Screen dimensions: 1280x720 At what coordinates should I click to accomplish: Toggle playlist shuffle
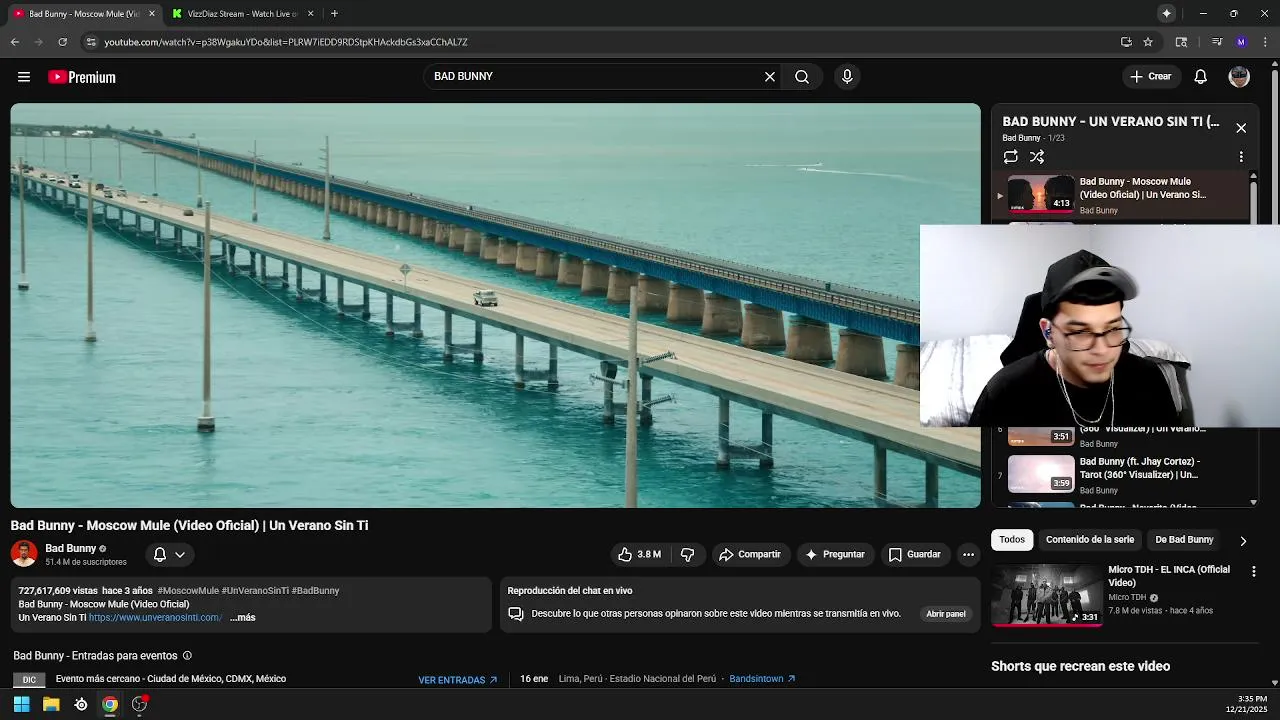pyautogui.click(x=1037, y=157)
